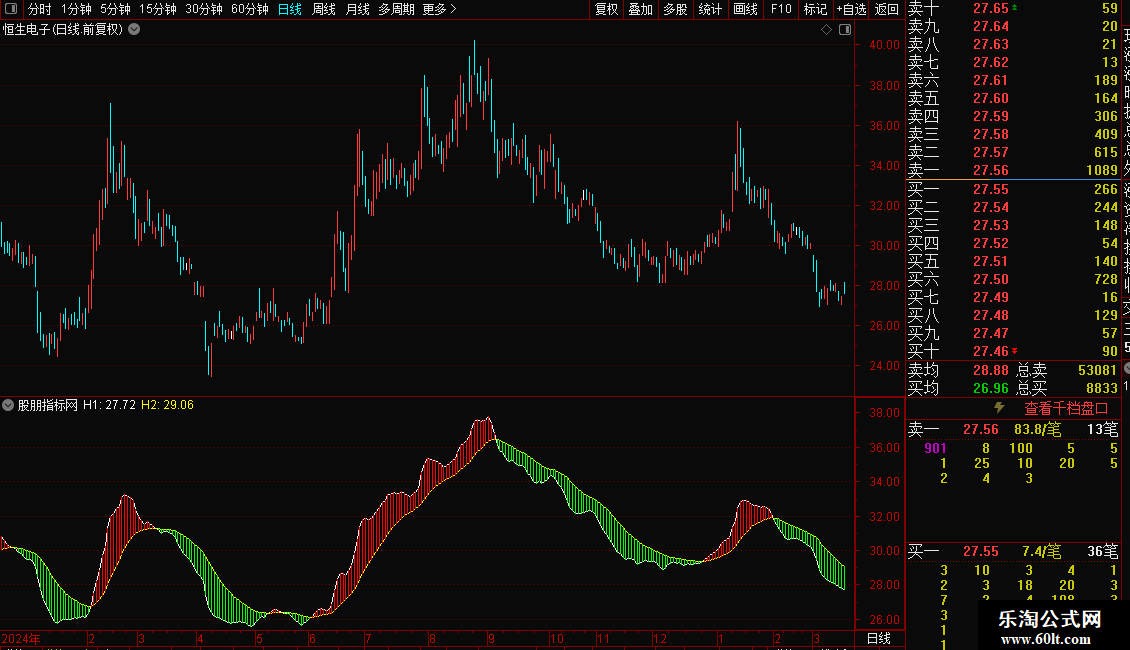Click the 总买 8833 value
This screenshot has height=650, width=1130.
[x=1101, y=388]
